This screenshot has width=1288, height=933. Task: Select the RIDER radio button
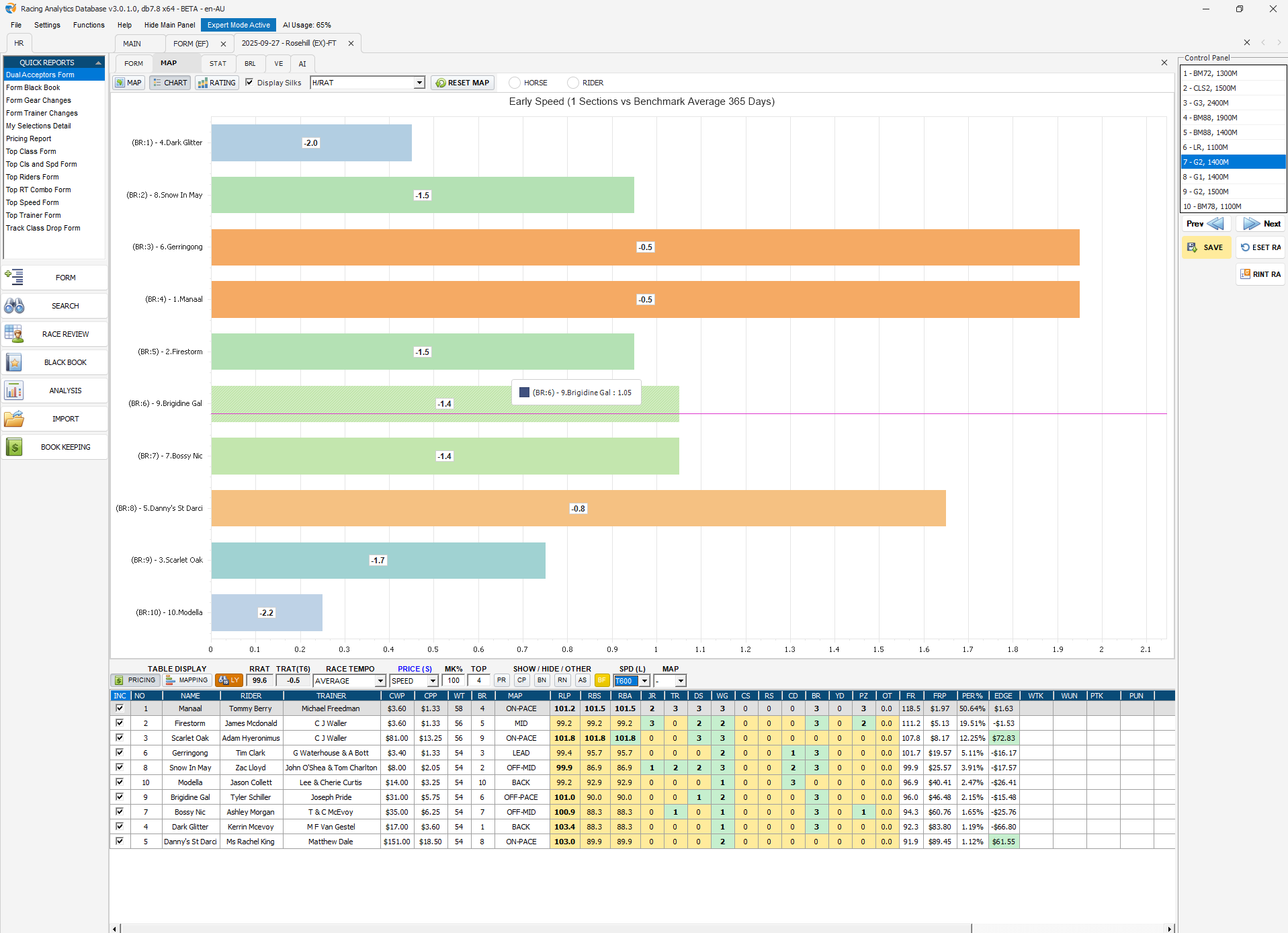coord(573,83)
